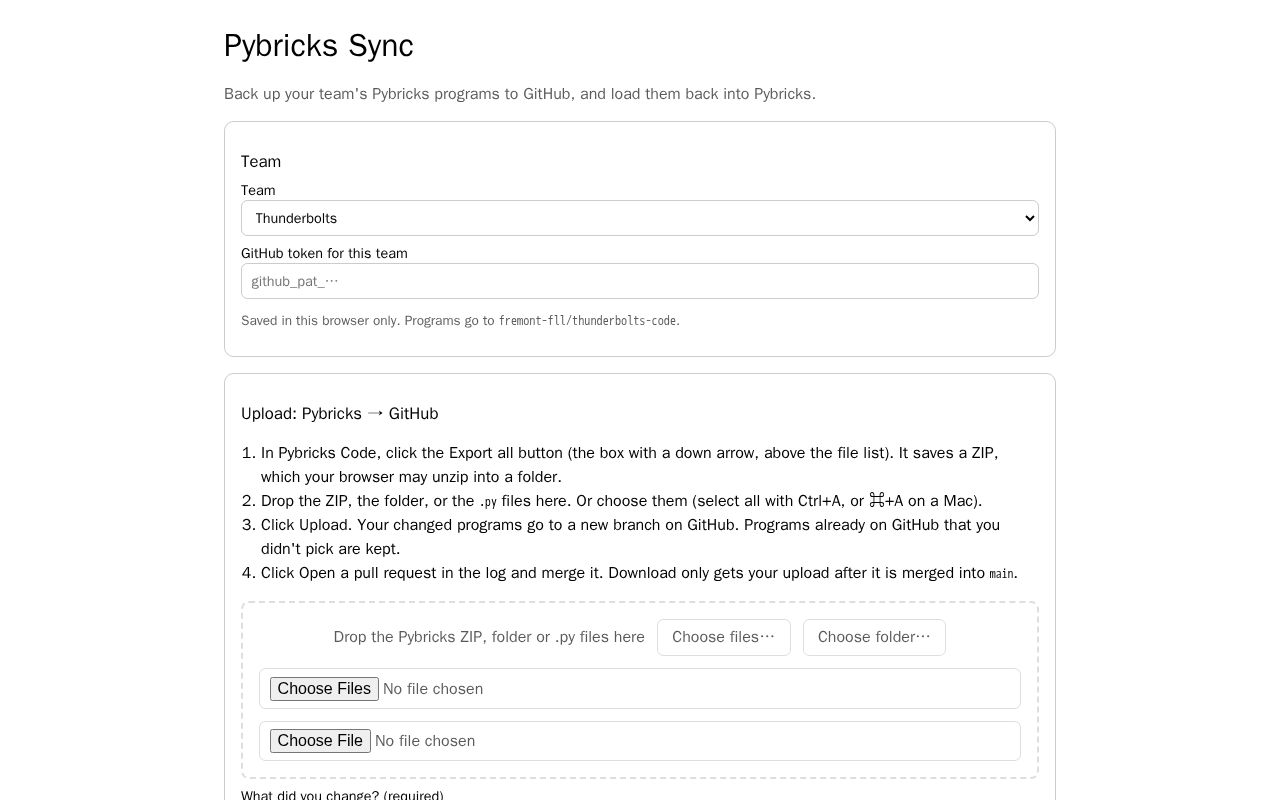Viewport: 1280px width, 800px height.
Task: Click the instruction step starting 'Click Upload'
Action: pos(630,537)
